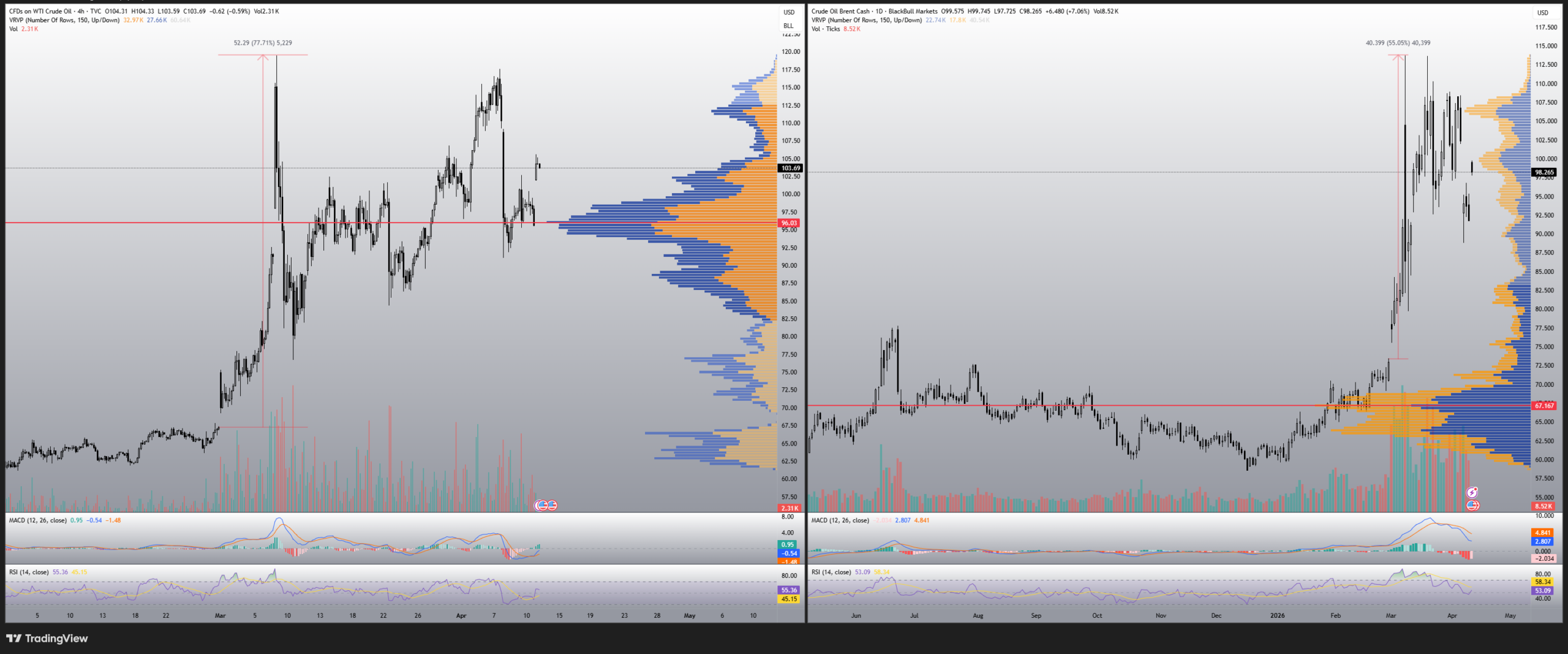The height and width of the screenshot is (654, 1568).
Task: Select the VRVP indicator legend on WTI chart
Action: [64, 20]
